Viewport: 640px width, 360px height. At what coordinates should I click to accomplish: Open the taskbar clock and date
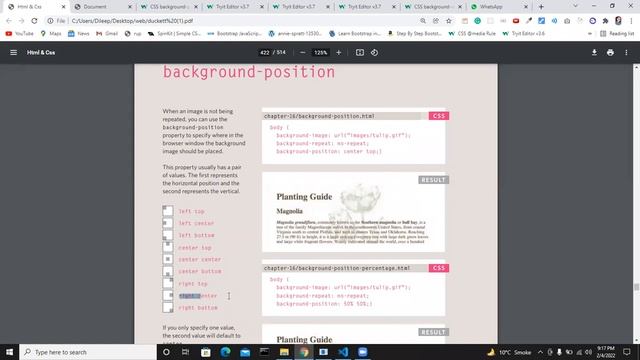click(x=606, y=352)
